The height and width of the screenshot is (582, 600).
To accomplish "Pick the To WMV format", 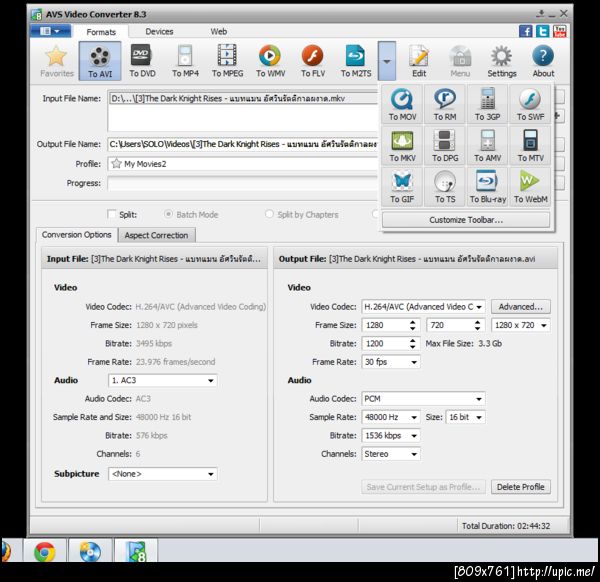I will [271, 61].
